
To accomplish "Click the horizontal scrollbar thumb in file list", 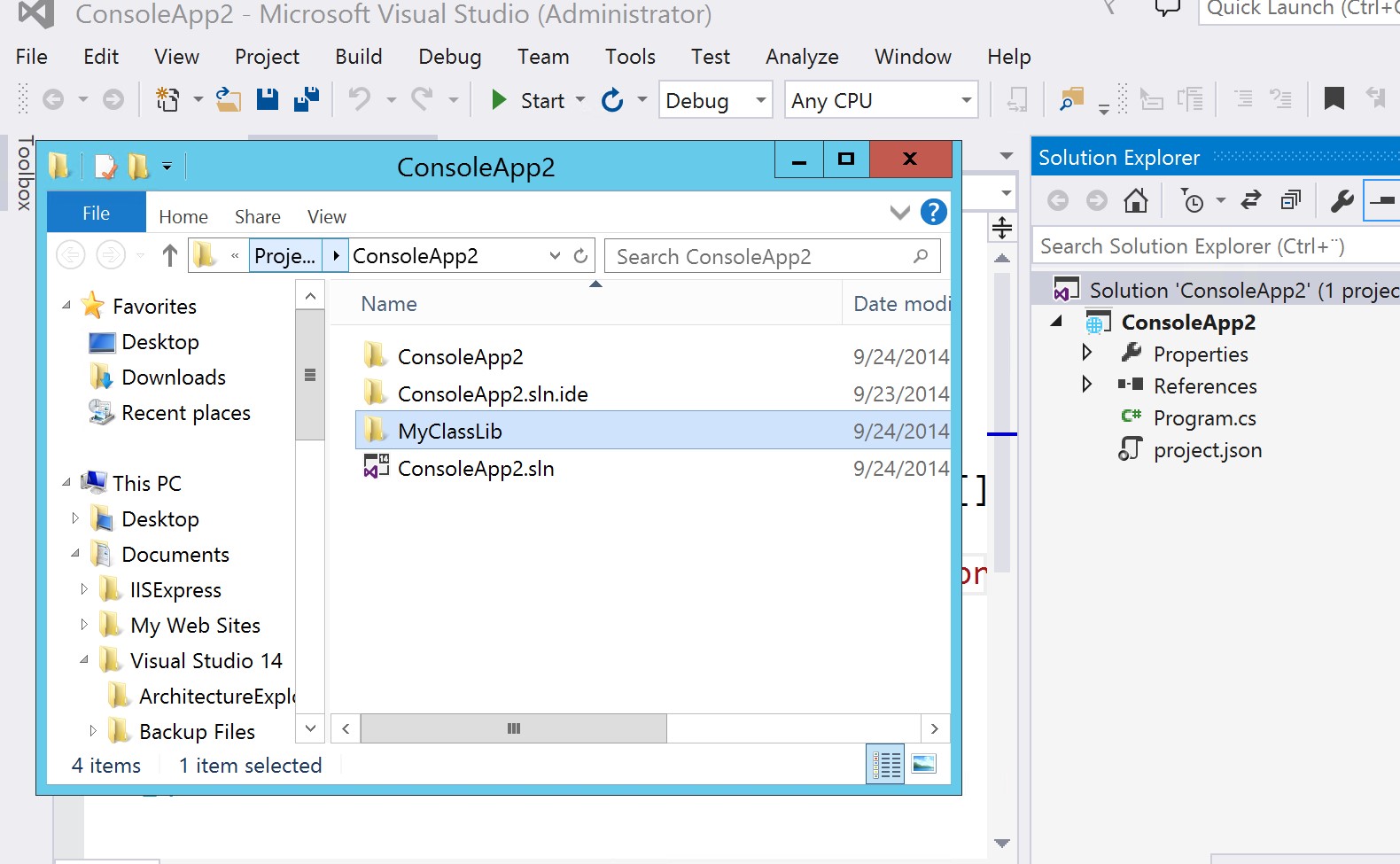I will (513, 728).
